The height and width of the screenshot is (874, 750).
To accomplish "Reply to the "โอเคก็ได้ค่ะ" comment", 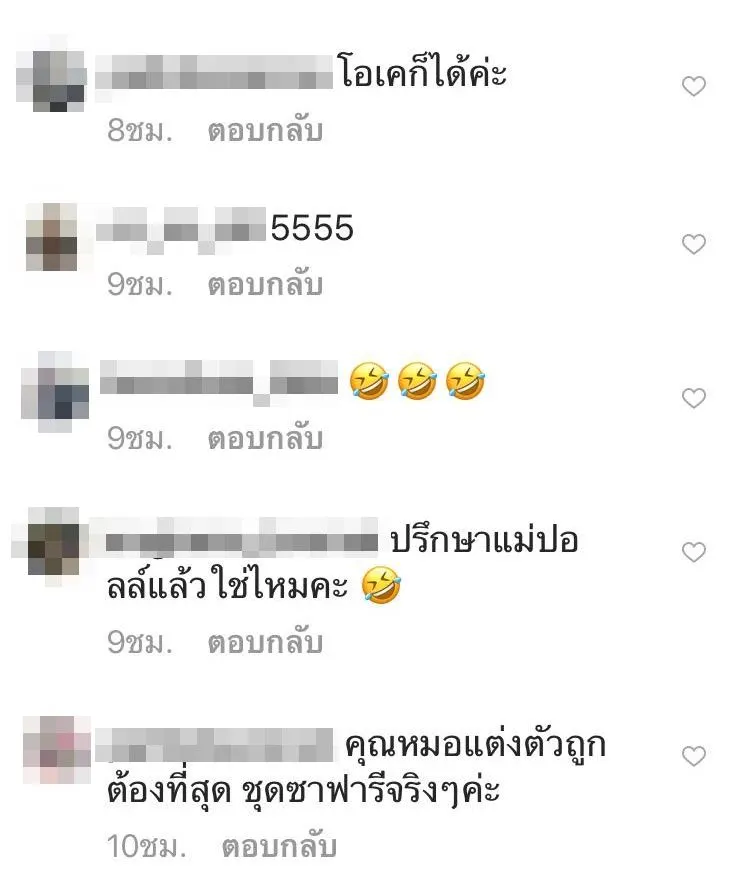I will tap(265, 132).
